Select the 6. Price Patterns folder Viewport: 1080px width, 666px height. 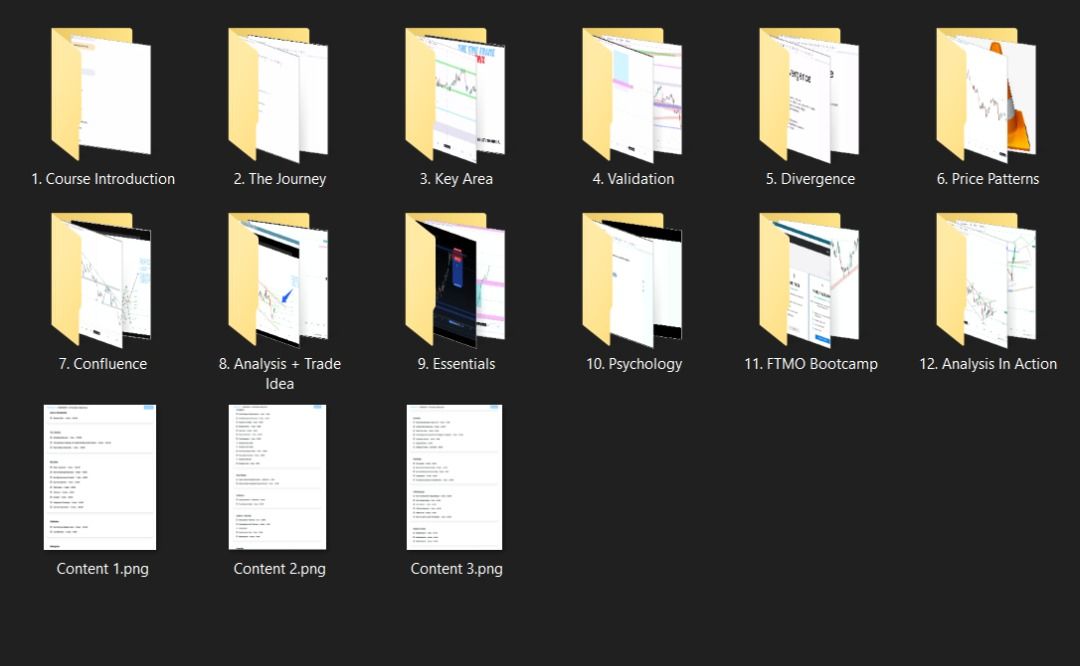coord(986,94)
